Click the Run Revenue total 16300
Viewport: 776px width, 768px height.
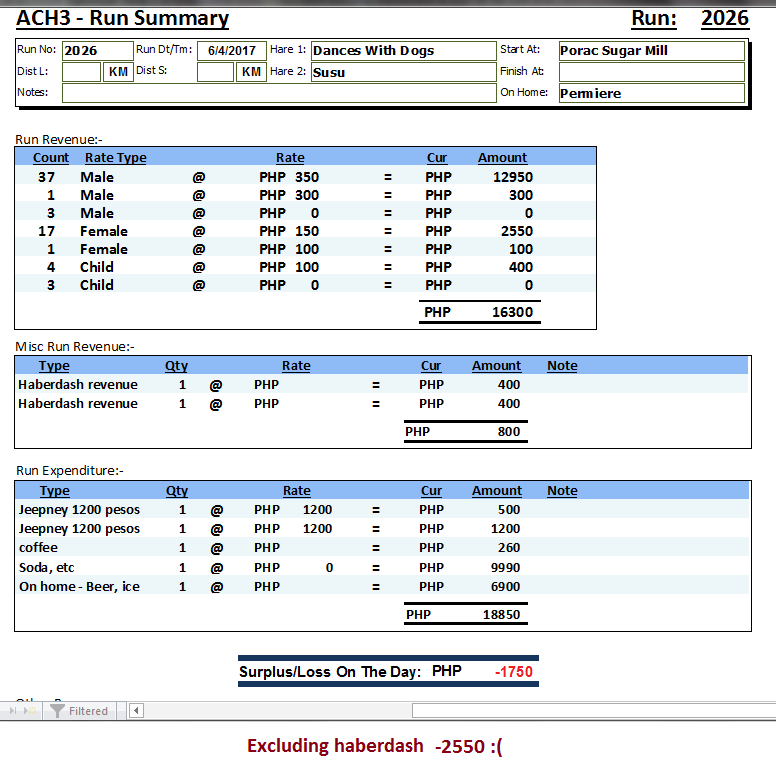pyautogui.click(x=512, y=313)
